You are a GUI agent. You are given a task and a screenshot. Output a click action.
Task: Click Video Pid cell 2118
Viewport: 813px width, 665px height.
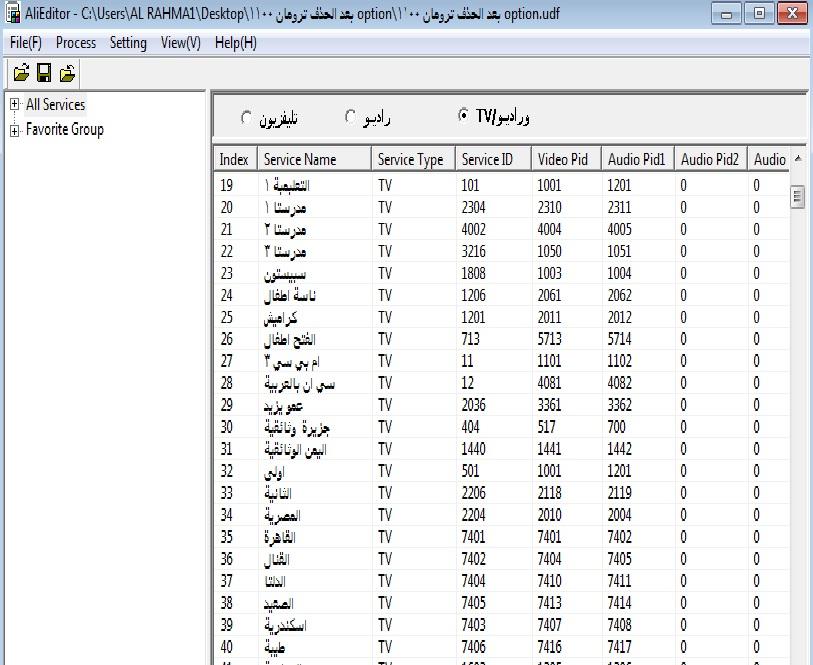click(549, 493)
